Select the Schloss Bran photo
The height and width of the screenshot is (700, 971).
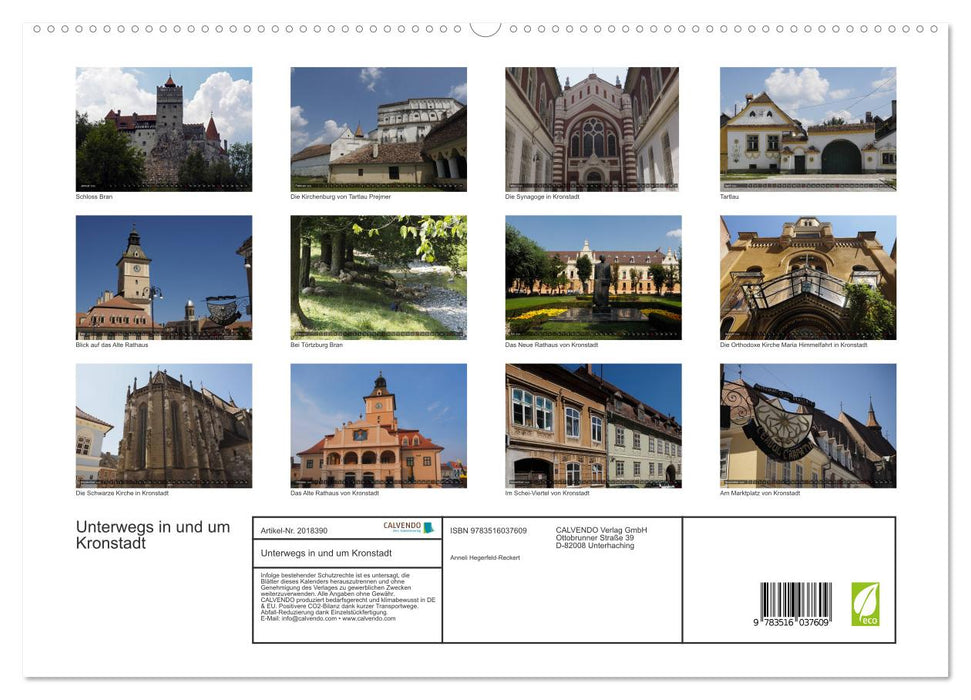pos(163,128)
